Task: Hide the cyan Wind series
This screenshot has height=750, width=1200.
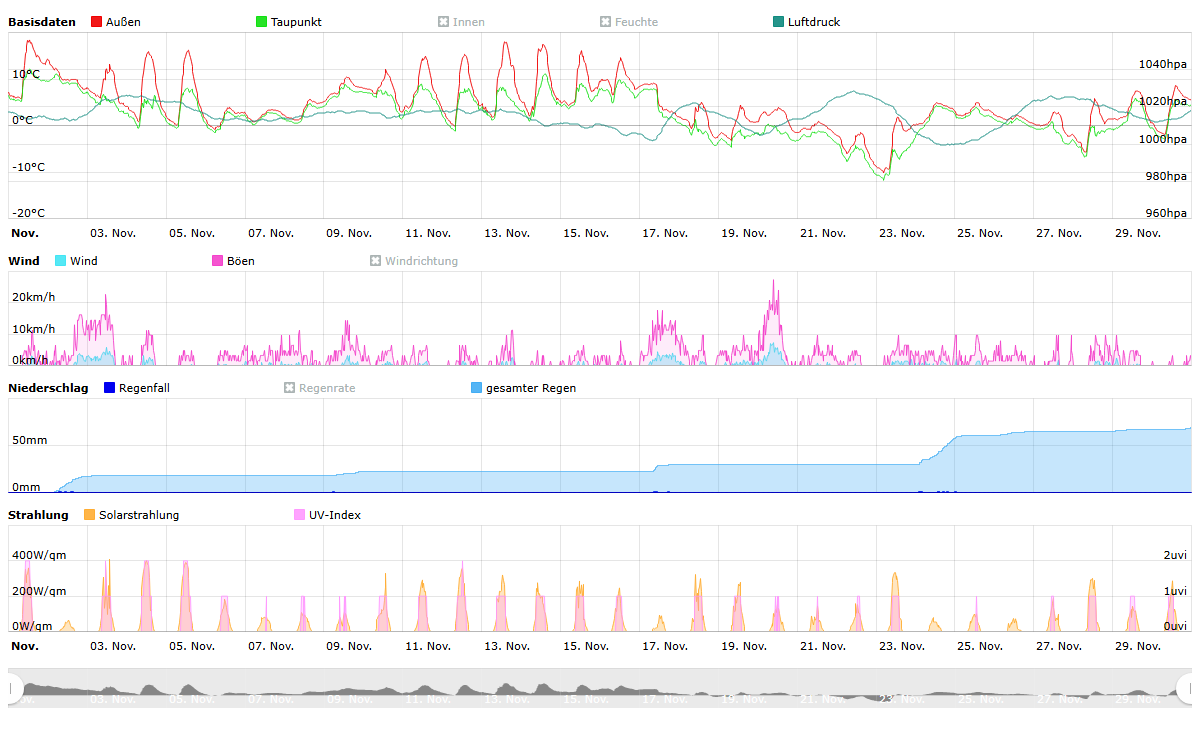Action: click(x=61, y=261)
